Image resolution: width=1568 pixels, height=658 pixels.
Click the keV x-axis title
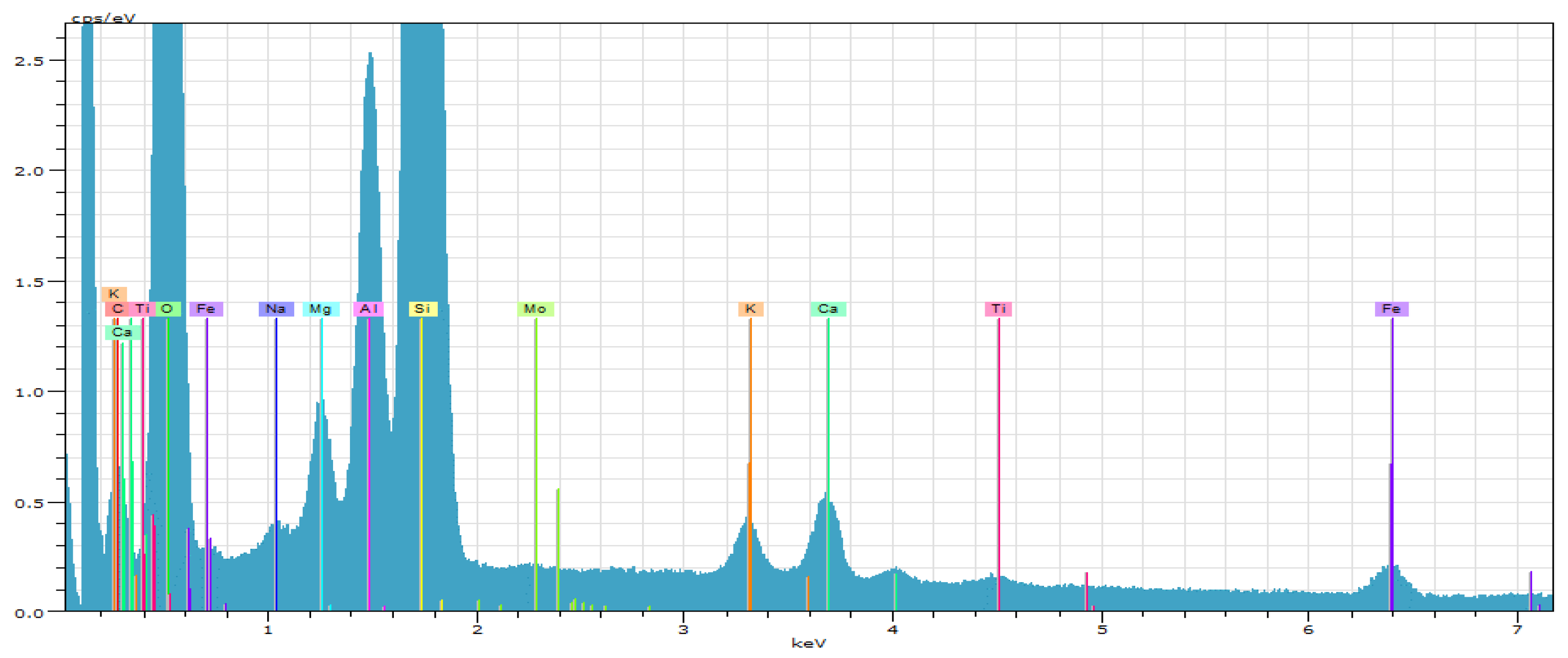808,643
